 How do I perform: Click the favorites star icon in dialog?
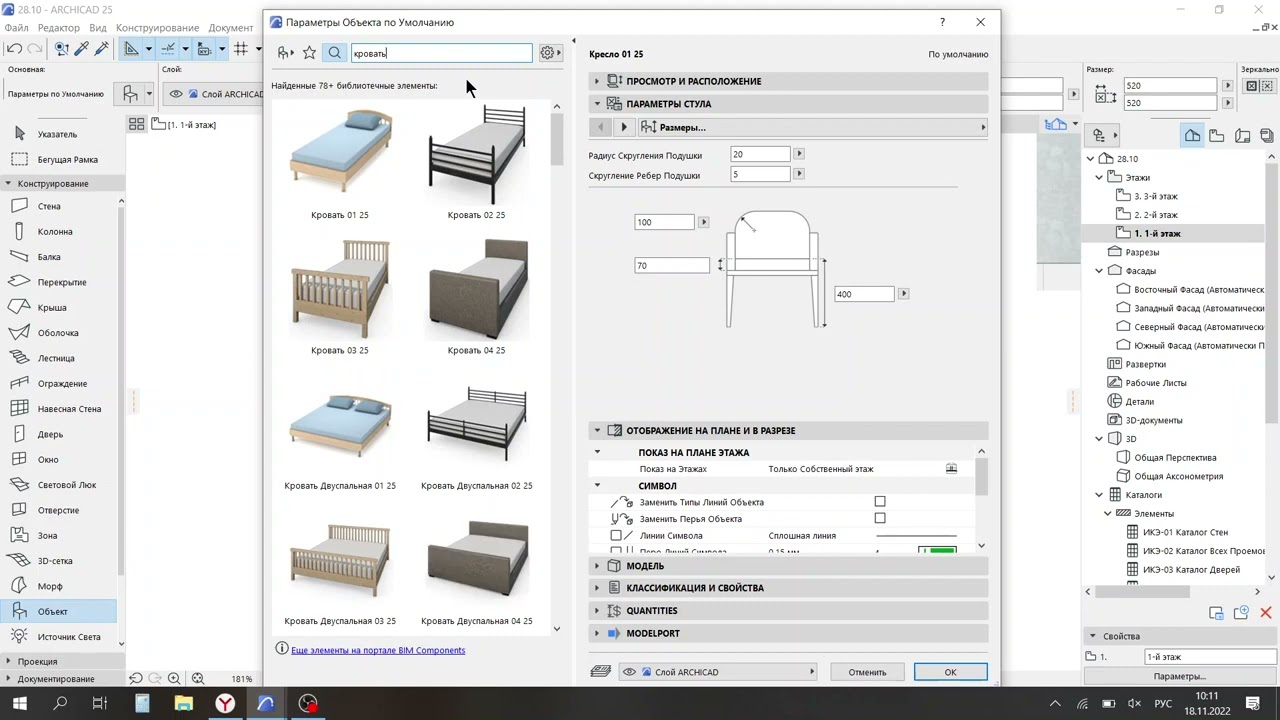point(309,53)
